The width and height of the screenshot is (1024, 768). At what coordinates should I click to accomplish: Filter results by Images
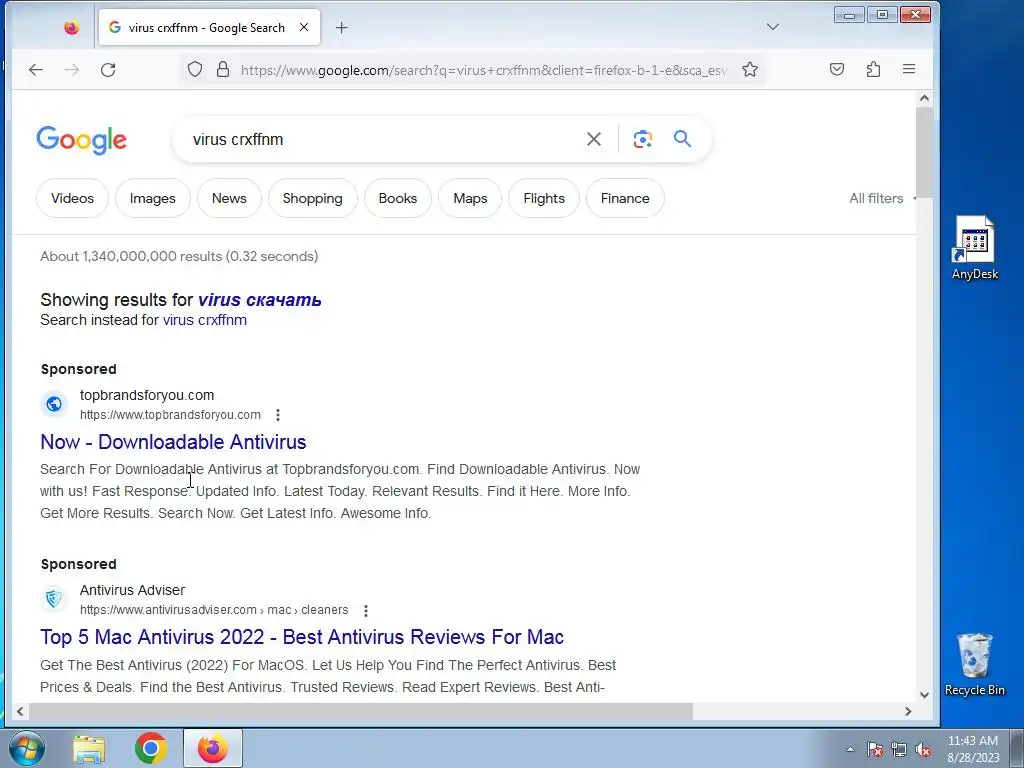(153, 198)
